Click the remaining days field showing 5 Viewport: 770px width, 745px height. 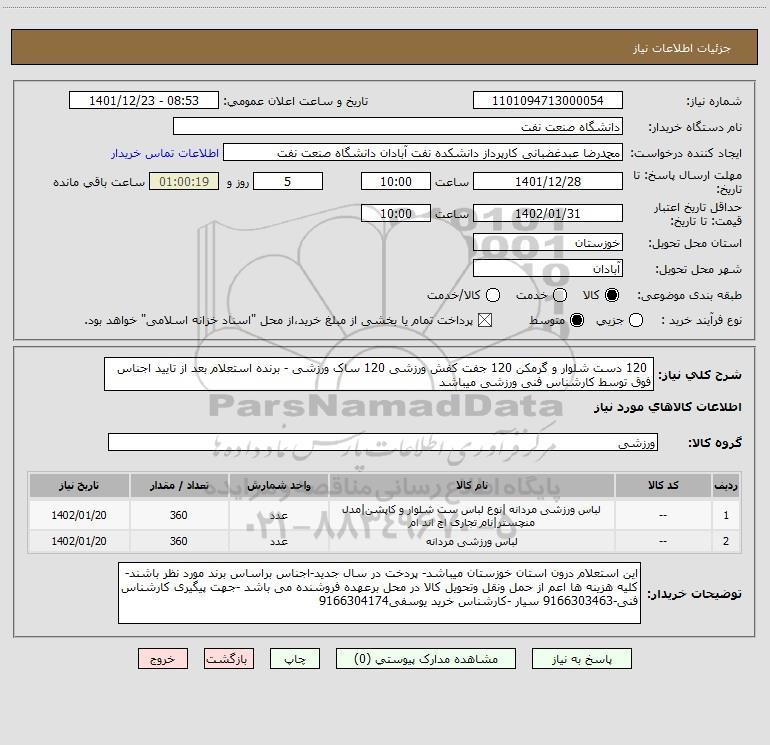pyautogui.click(x=288, y=181)
